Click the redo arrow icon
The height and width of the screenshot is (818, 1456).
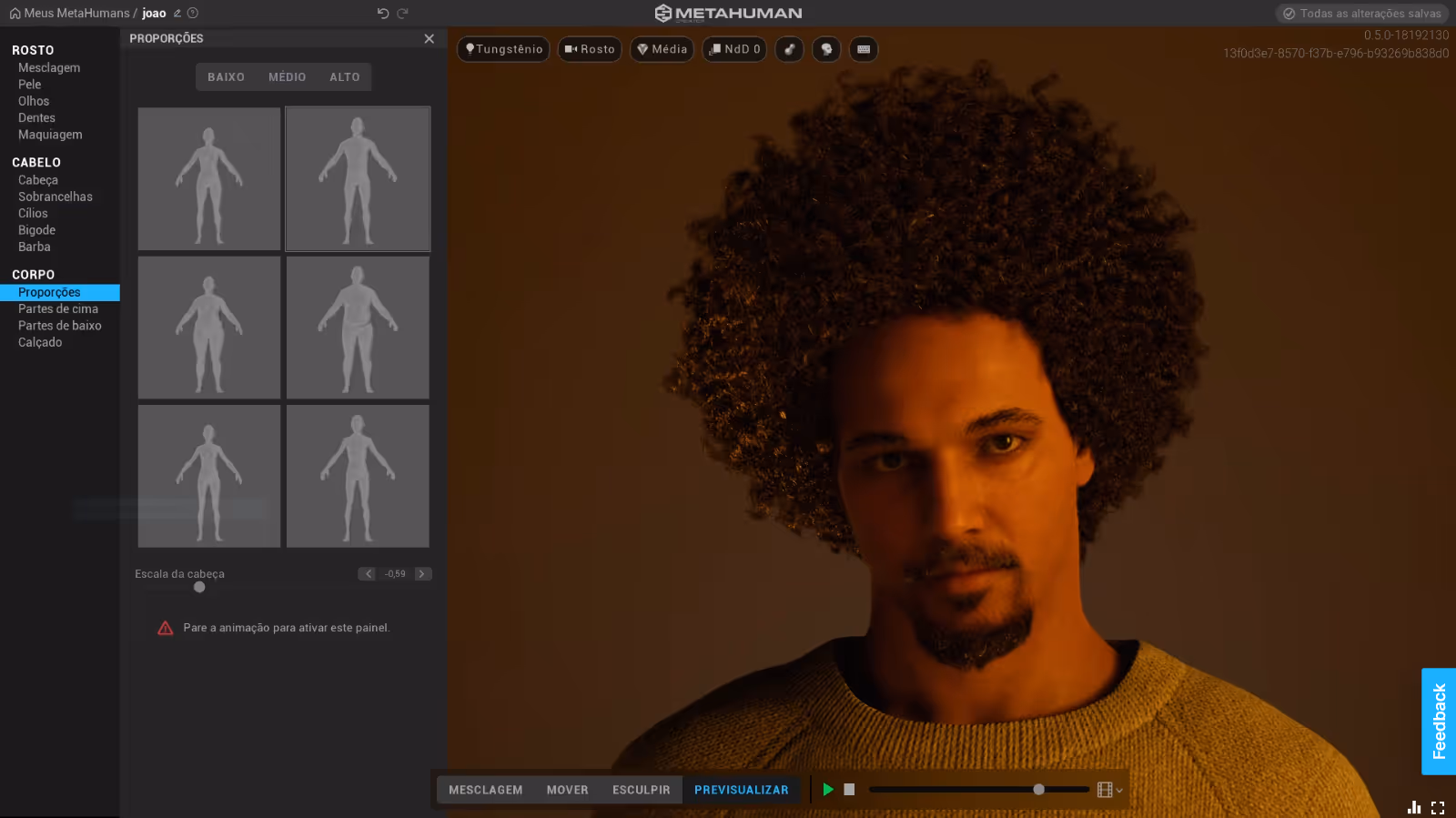pos(403,13)
